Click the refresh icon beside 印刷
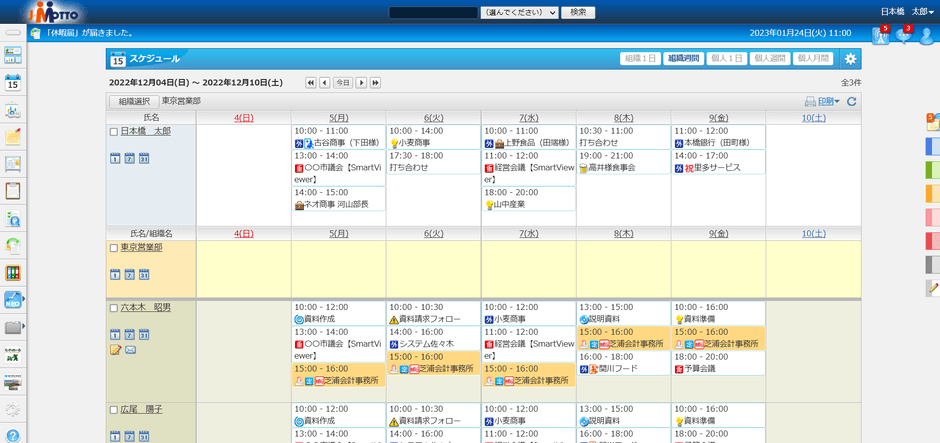940x443 pixels. tap(851, 101)
